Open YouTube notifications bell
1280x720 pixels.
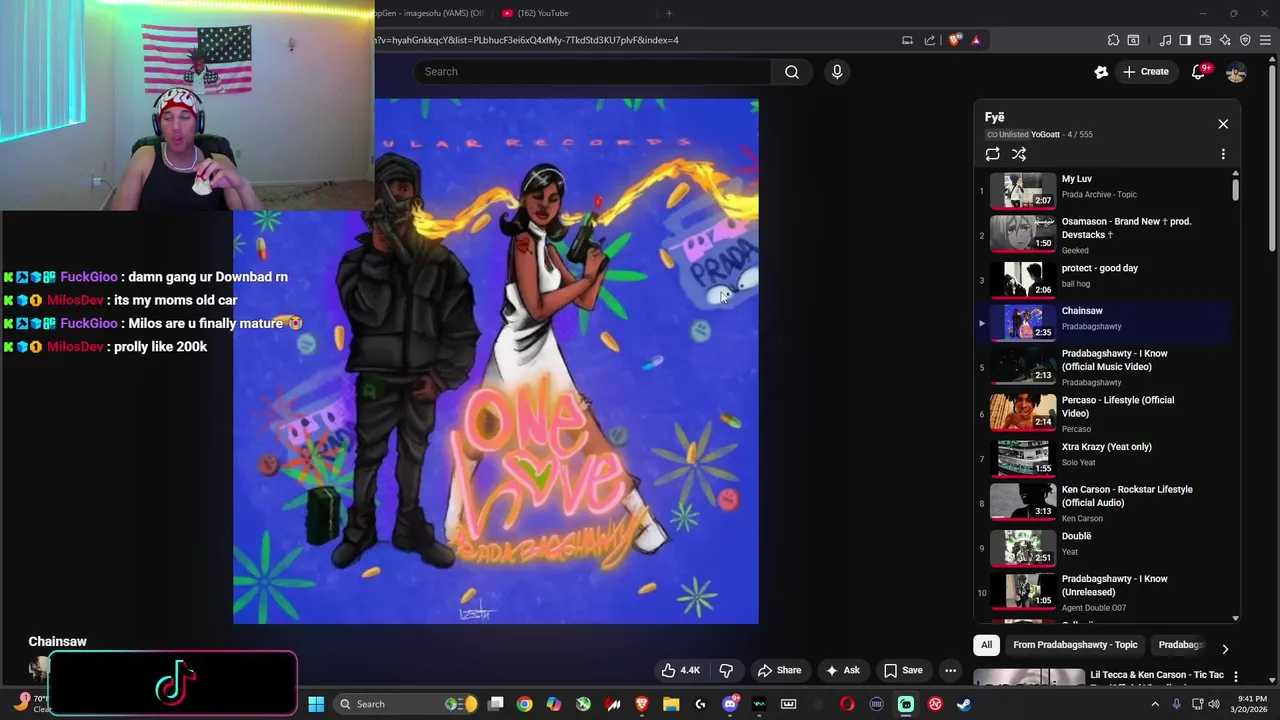1198,72
